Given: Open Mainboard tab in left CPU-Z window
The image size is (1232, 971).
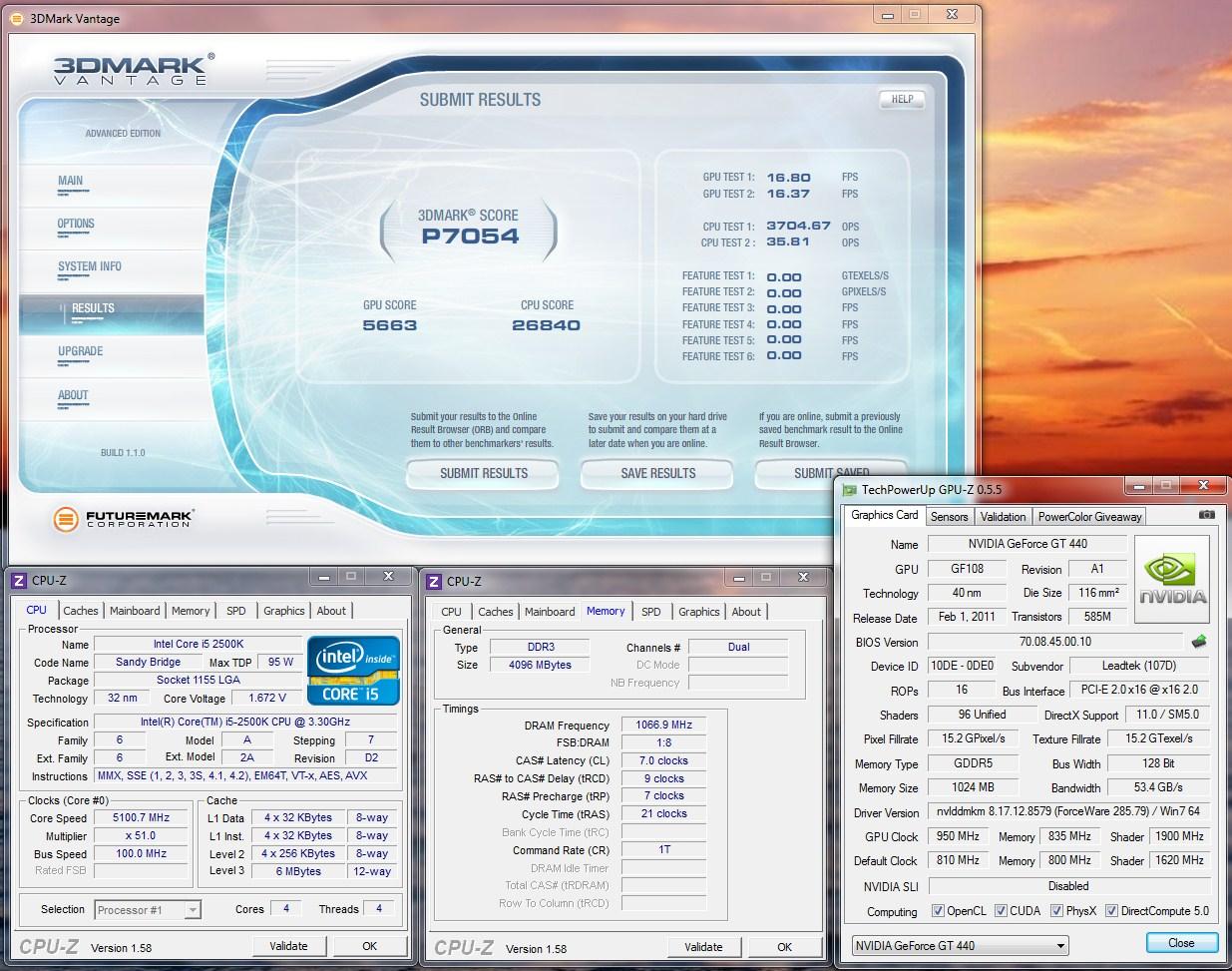Looking at the screenshot, I should click(x=135, y=611).
